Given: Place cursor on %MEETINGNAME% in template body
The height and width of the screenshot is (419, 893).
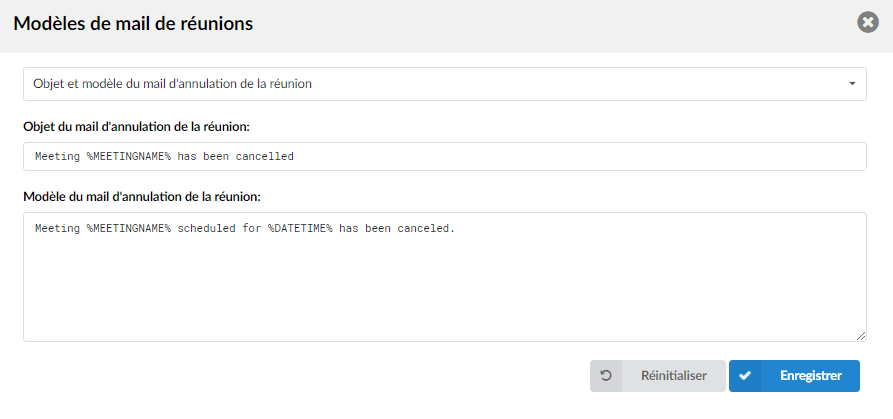Looking at the screenshot, I should point(129,229).
